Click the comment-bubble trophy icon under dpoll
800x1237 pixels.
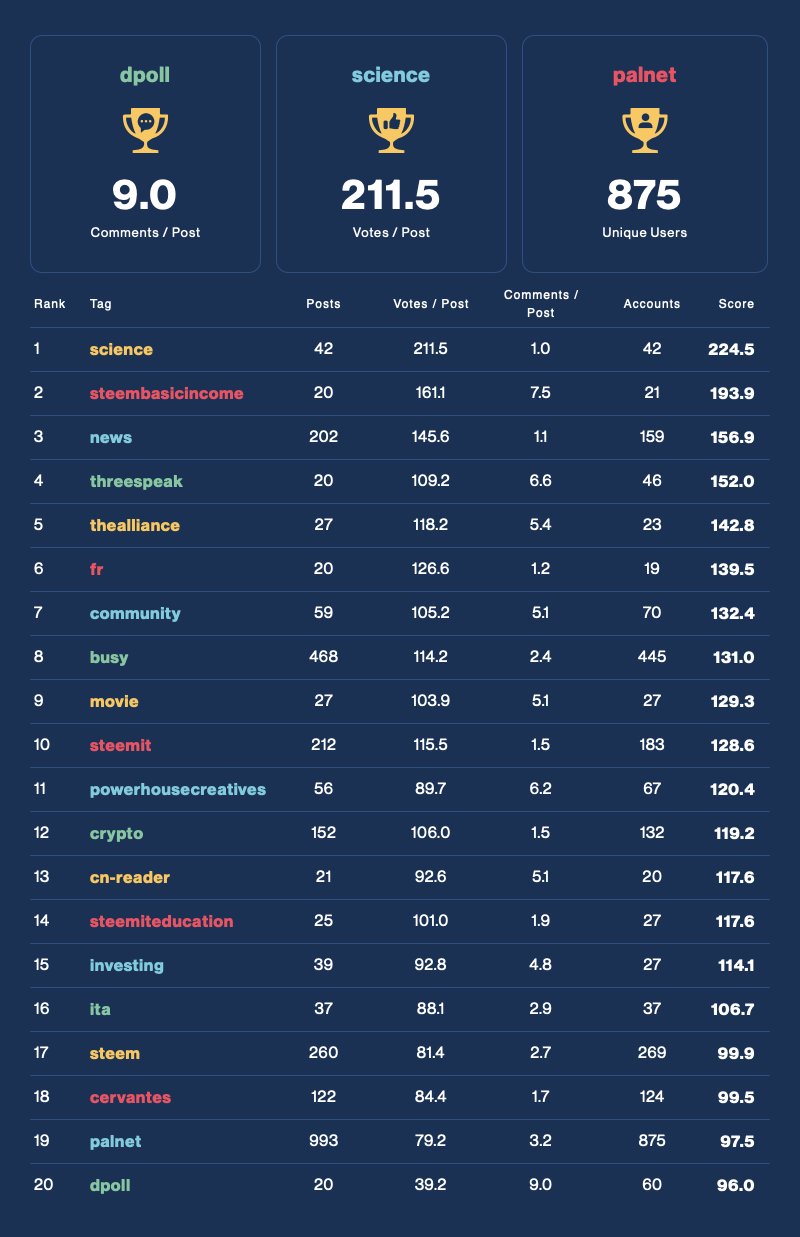click(145, 131)
